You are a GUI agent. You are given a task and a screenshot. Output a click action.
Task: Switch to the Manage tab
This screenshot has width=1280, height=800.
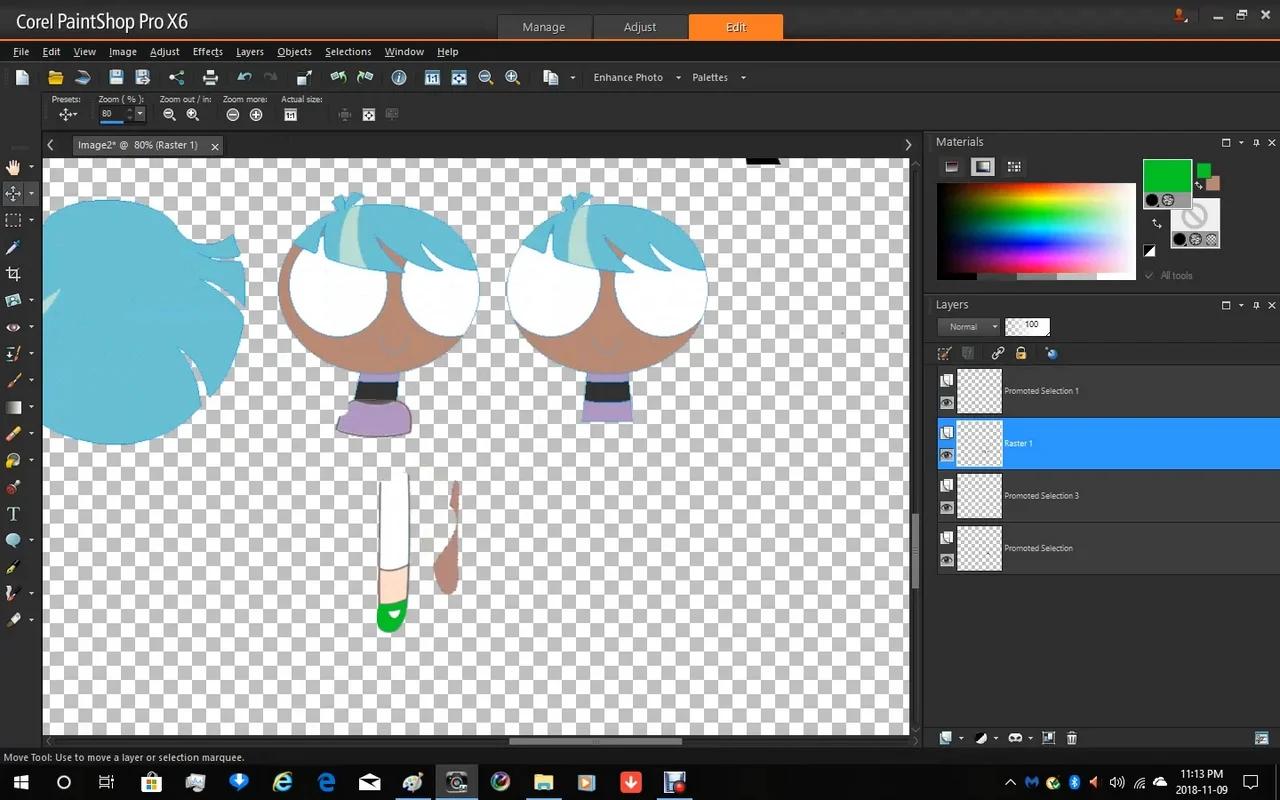(544, 27)
